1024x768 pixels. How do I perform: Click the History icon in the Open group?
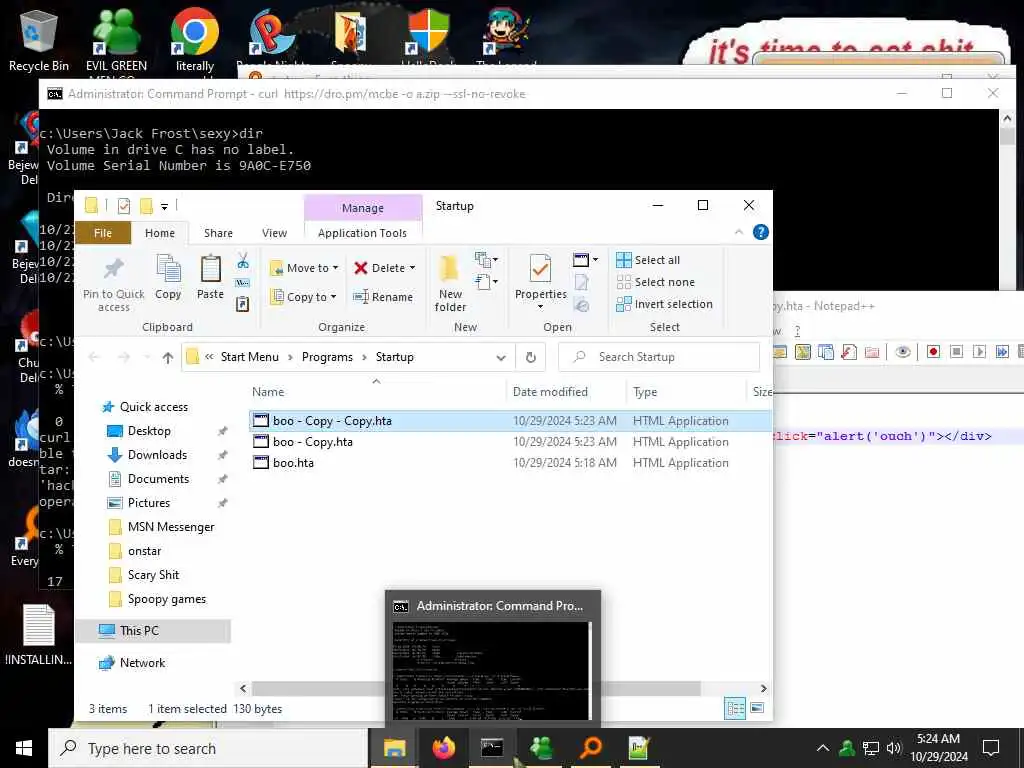coord(581,304)
